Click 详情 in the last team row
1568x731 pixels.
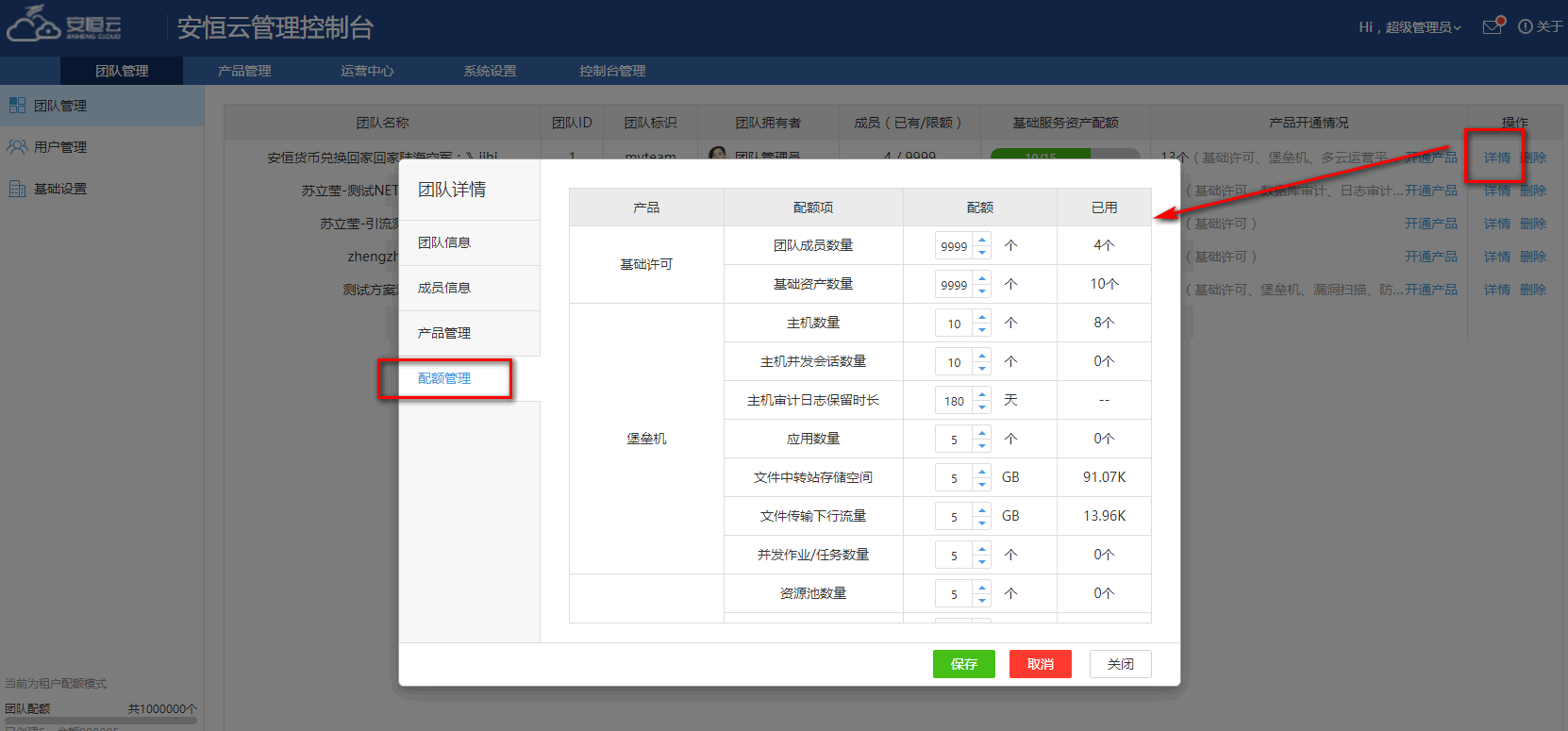coord(1497,290)
